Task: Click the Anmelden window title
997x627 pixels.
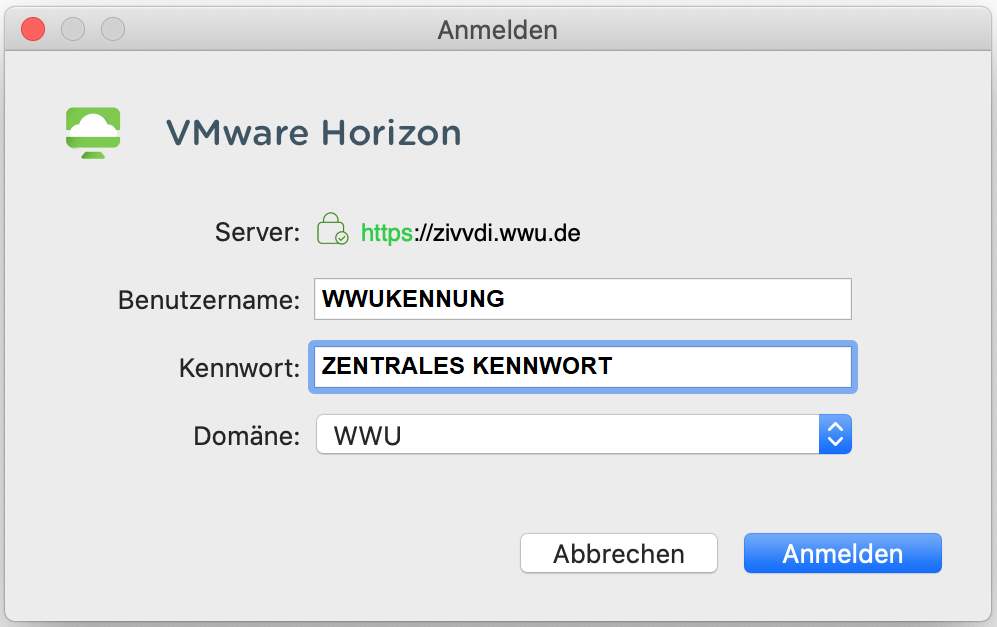Action: coord(497,30)
